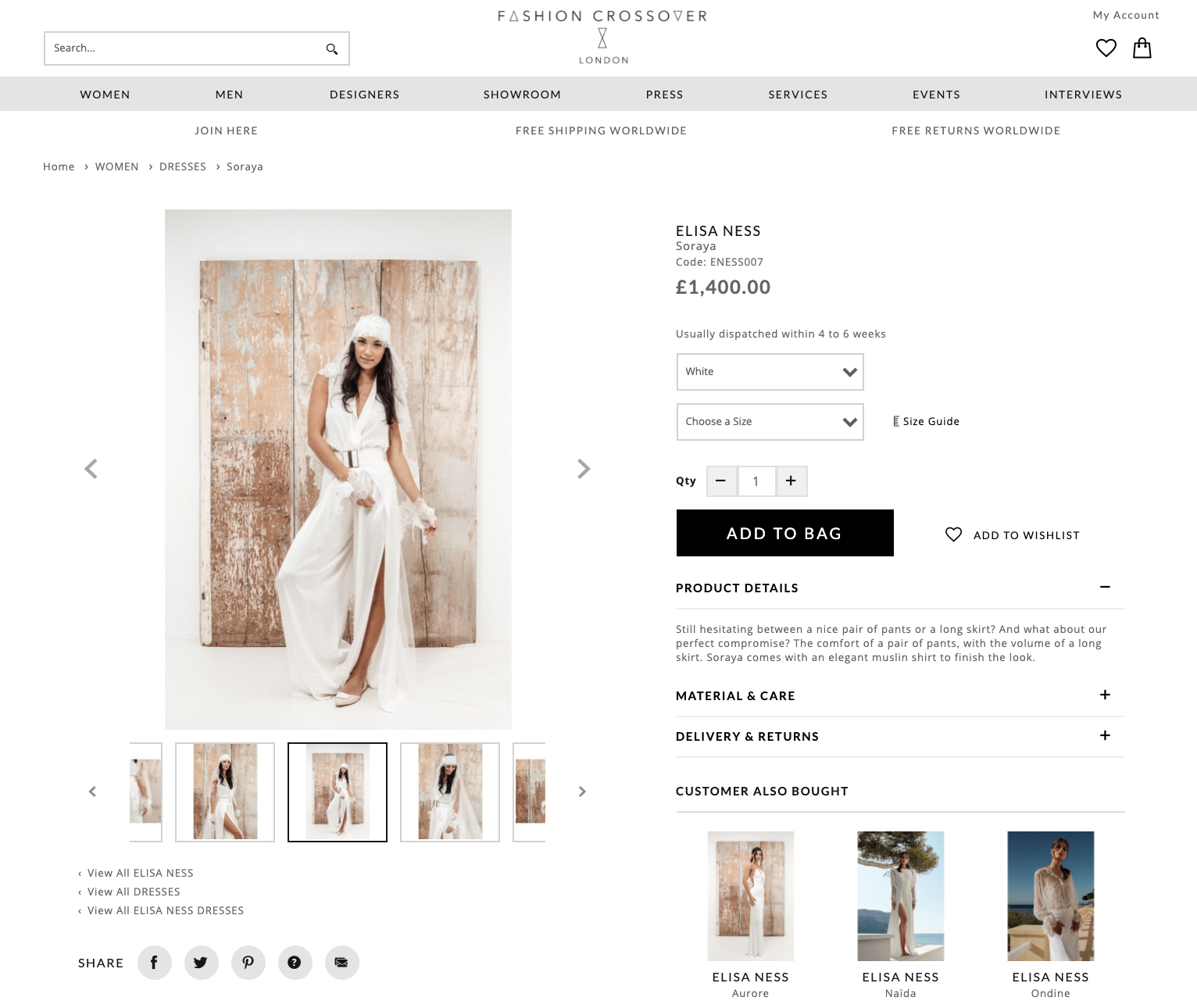The image size is (1197, 1008).
Task: Increase quantity with plus button
Action: point(791,481)
